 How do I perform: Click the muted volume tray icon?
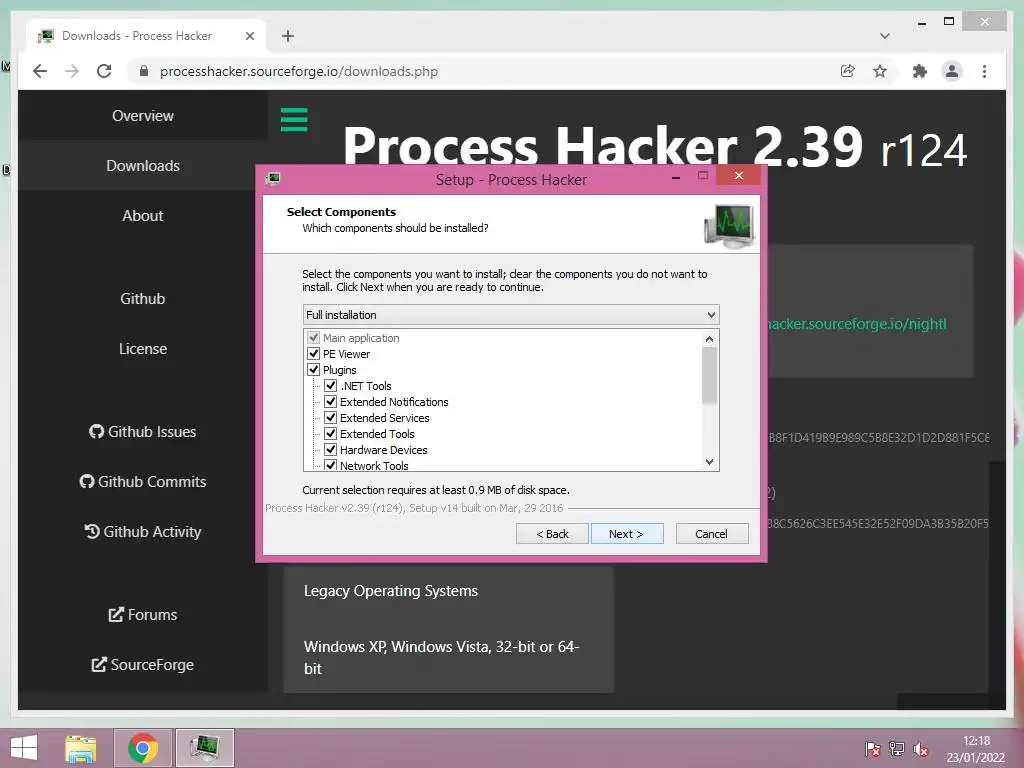(921, 749)
